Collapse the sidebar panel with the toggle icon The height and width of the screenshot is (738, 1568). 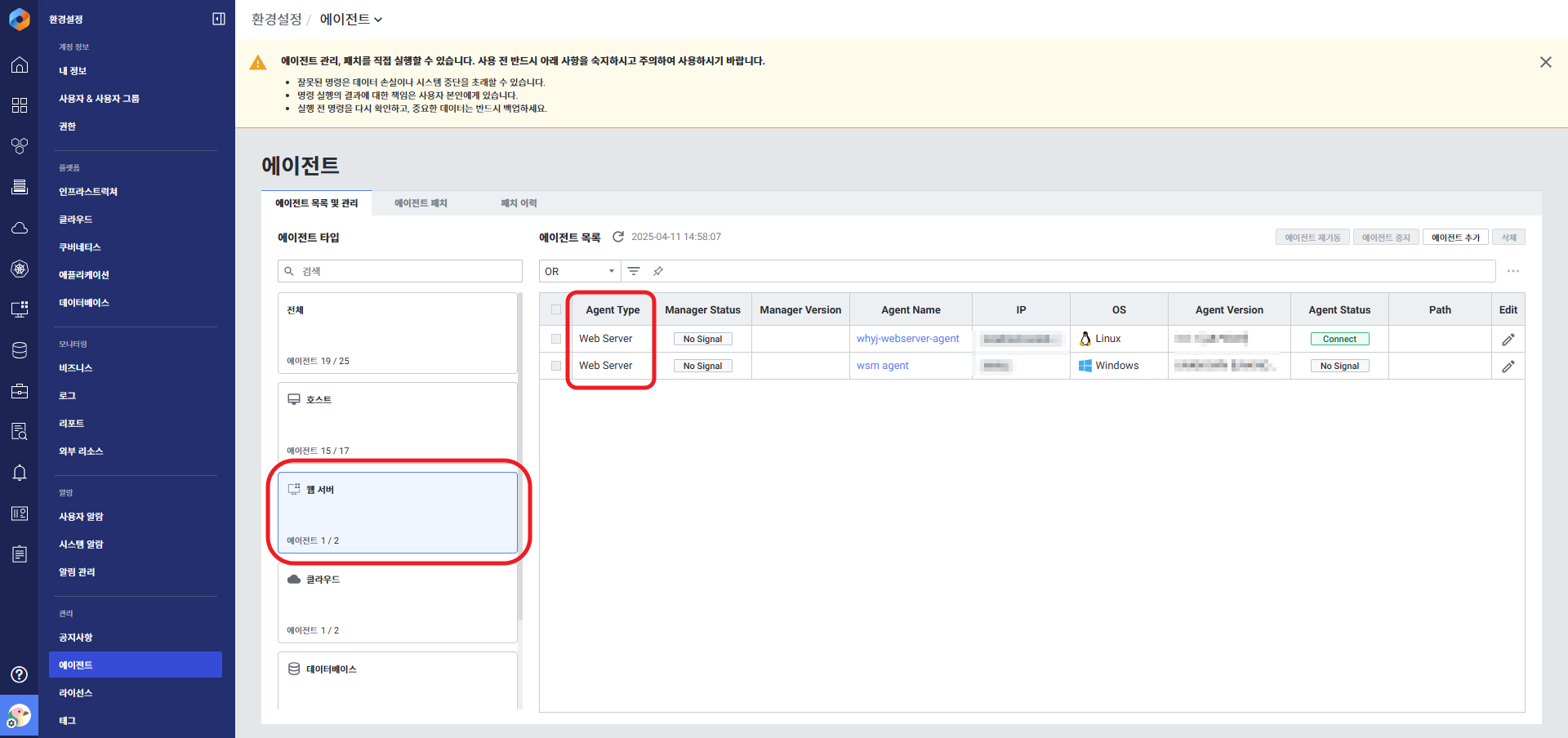[x=219, y=19]
